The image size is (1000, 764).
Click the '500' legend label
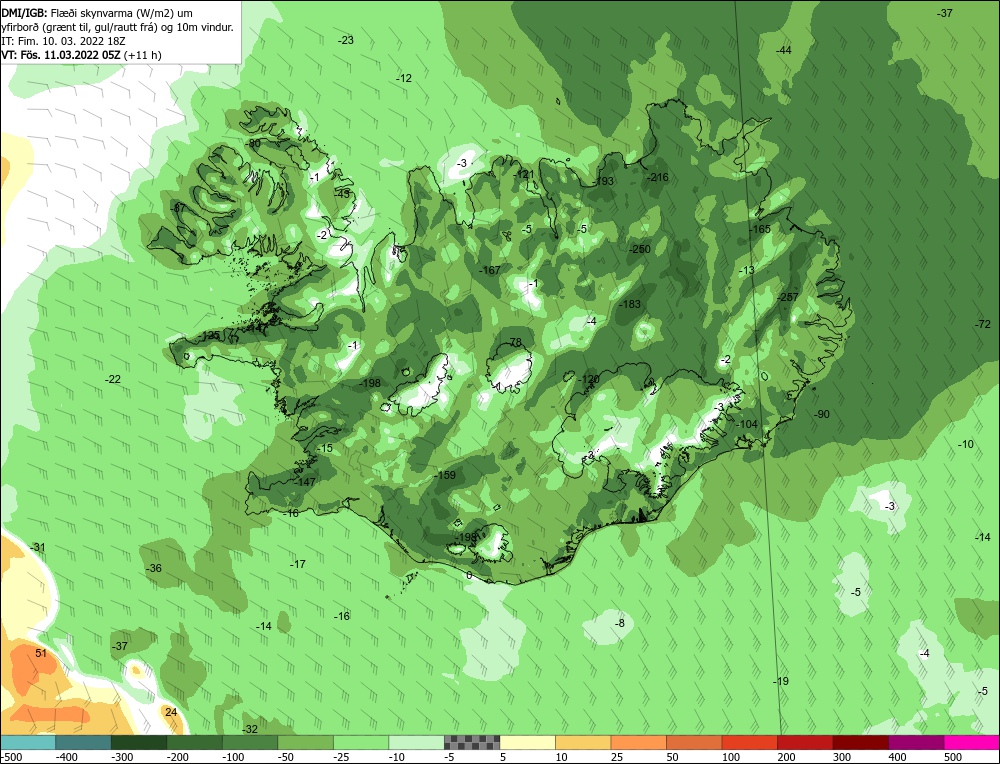pos(953,757)
